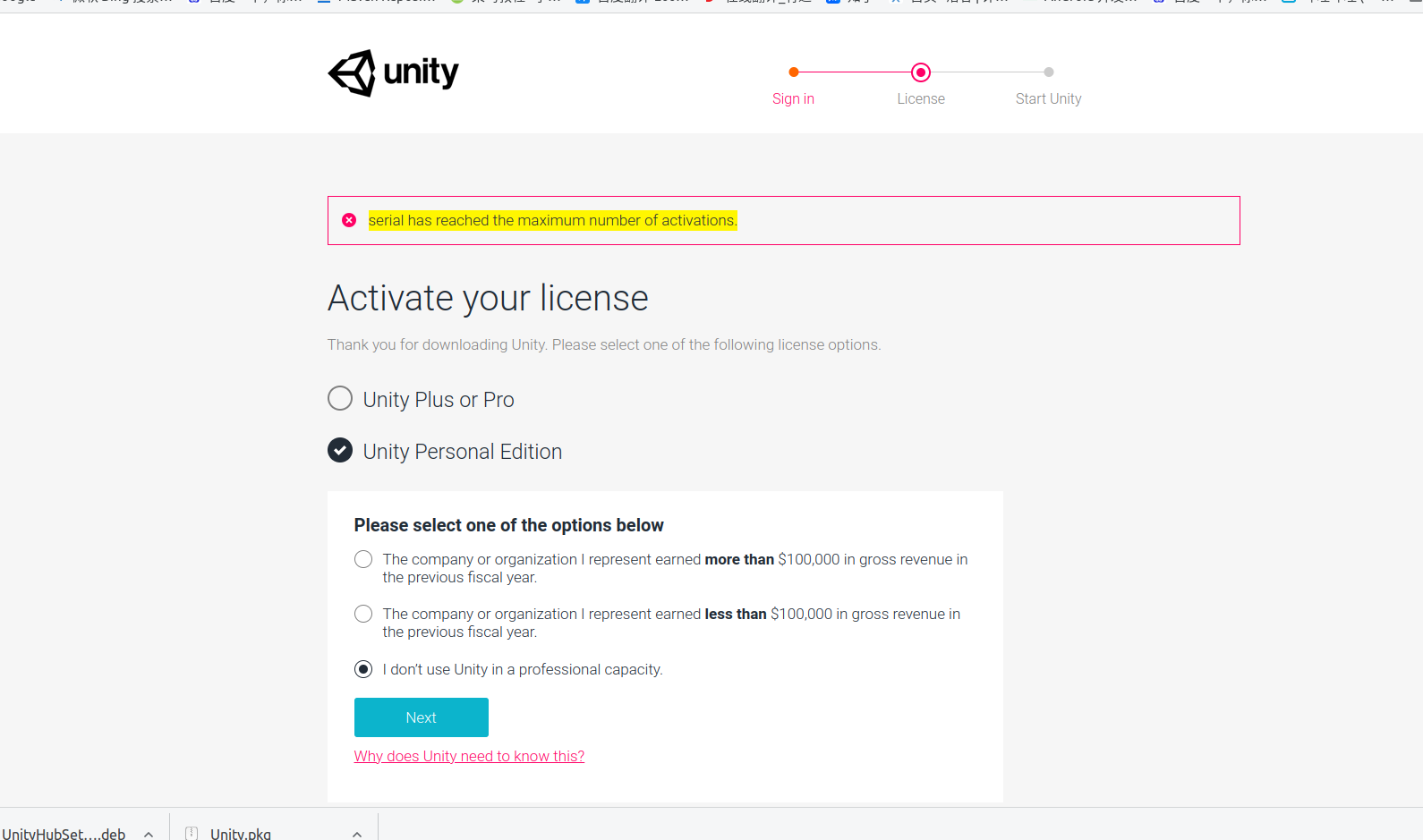
Task: Click the Sign in step label
Action: [x=793, y=98]
